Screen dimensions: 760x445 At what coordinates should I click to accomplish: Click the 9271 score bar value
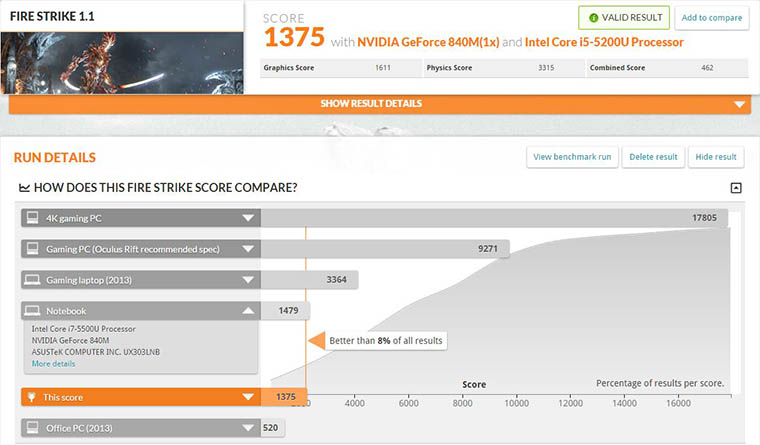tap(488, 249)
